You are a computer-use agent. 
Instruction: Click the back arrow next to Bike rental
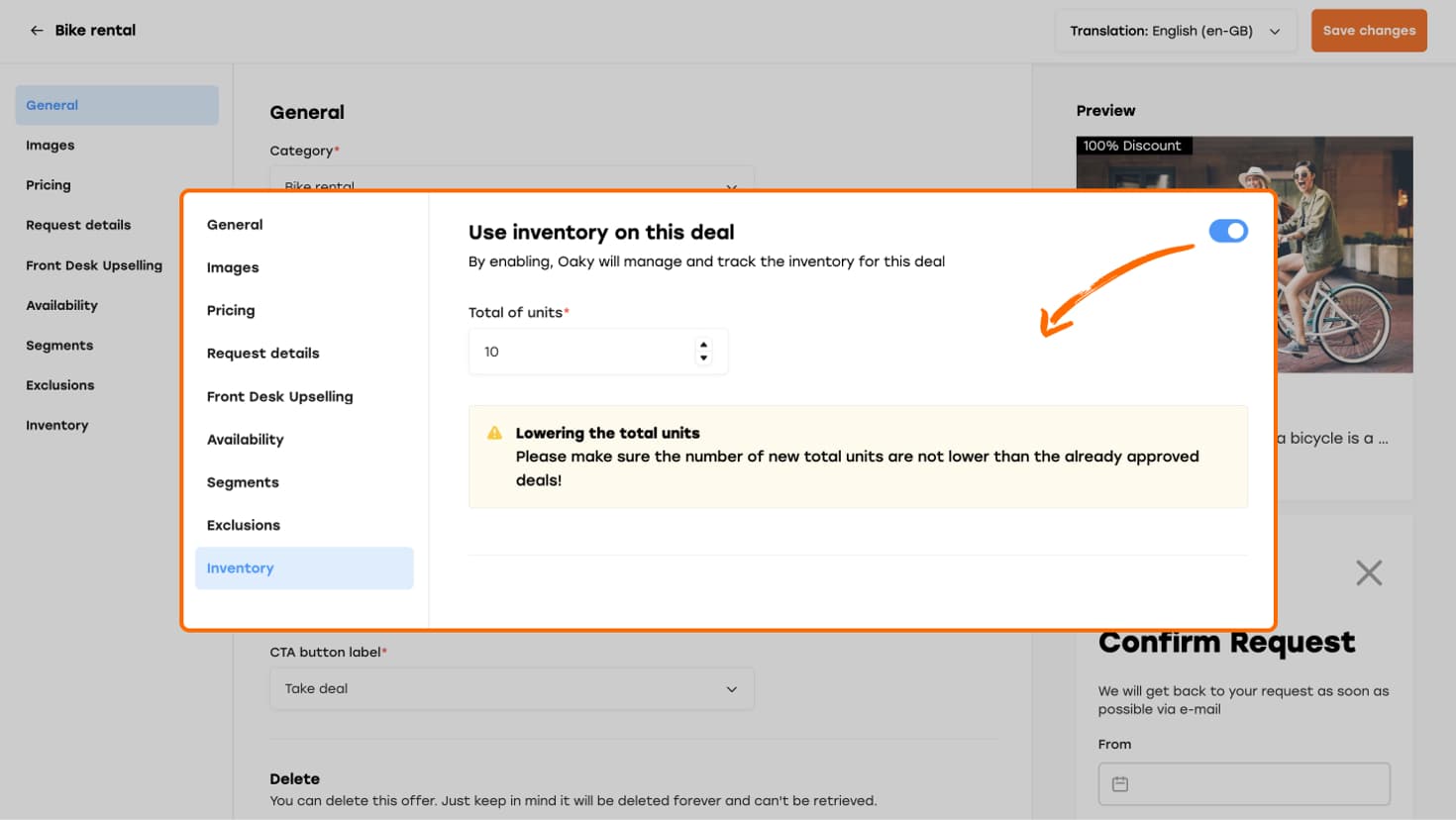point(37,31)
